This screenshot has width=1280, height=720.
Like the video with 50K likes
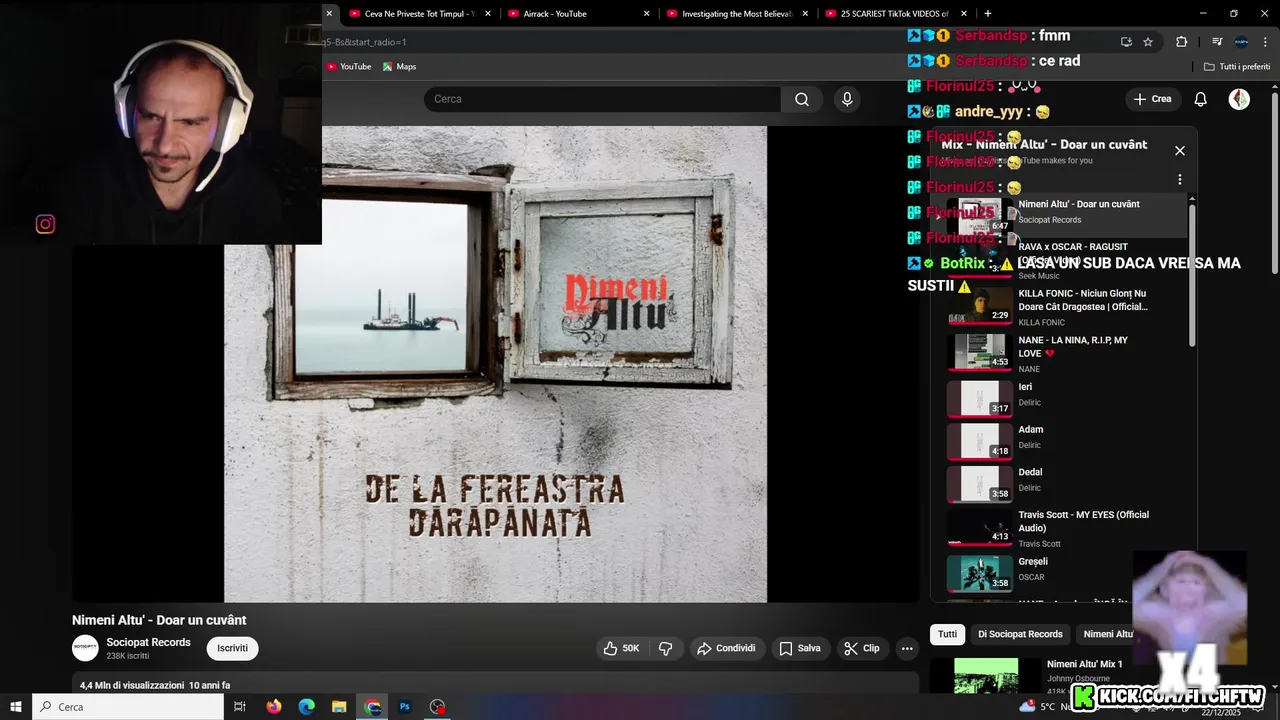point(621,648)
